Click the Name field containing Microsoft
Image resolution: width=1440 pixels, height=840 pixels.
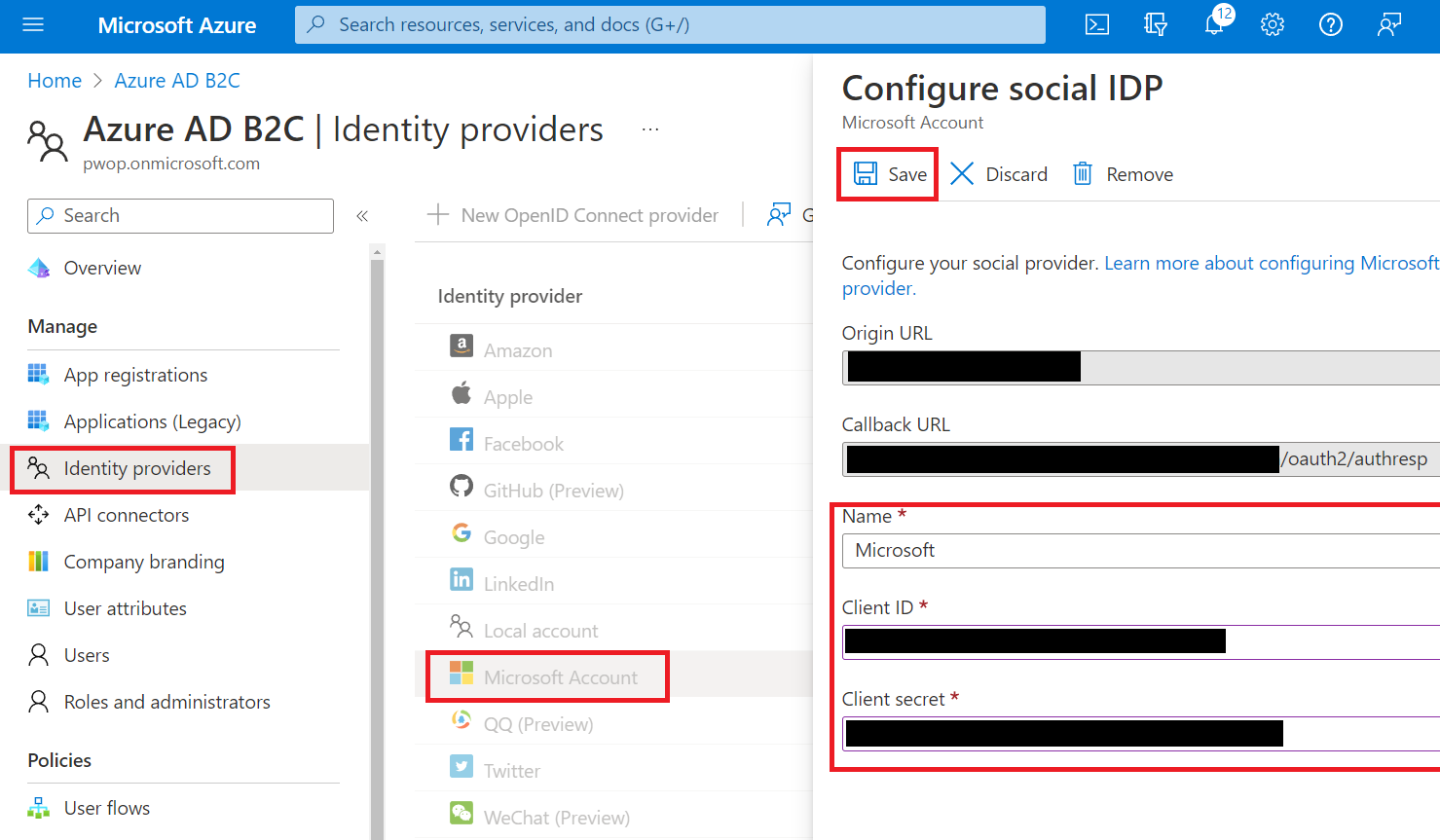pos(1141,551)
